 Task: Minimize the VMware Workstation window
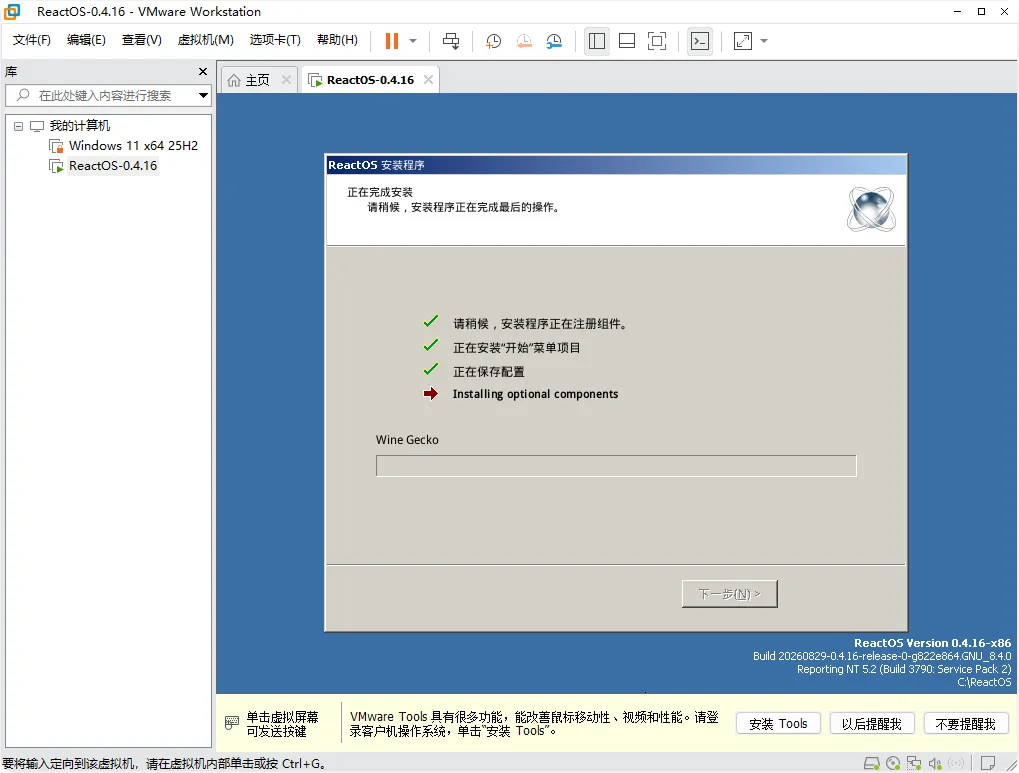tap(957, 11)
